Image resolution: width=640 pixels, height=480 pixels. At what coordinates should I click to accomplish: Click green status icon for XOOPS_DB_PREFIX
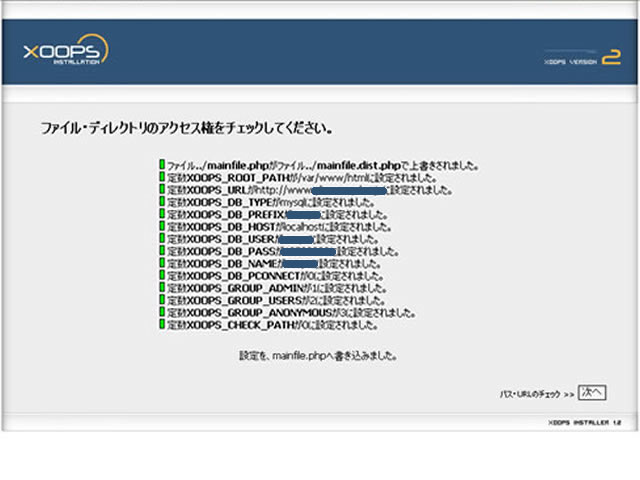coord(161,213)
